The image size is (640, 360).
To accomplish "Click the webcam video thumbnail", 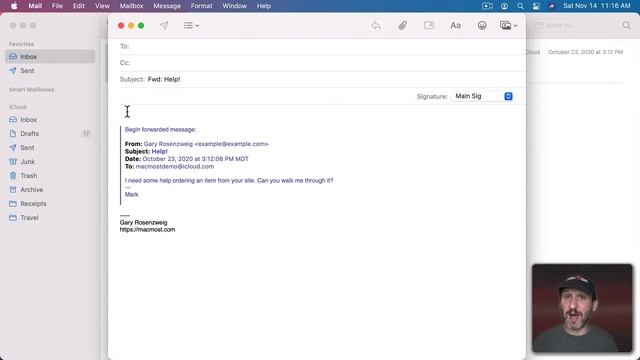I will pos(582,308).
